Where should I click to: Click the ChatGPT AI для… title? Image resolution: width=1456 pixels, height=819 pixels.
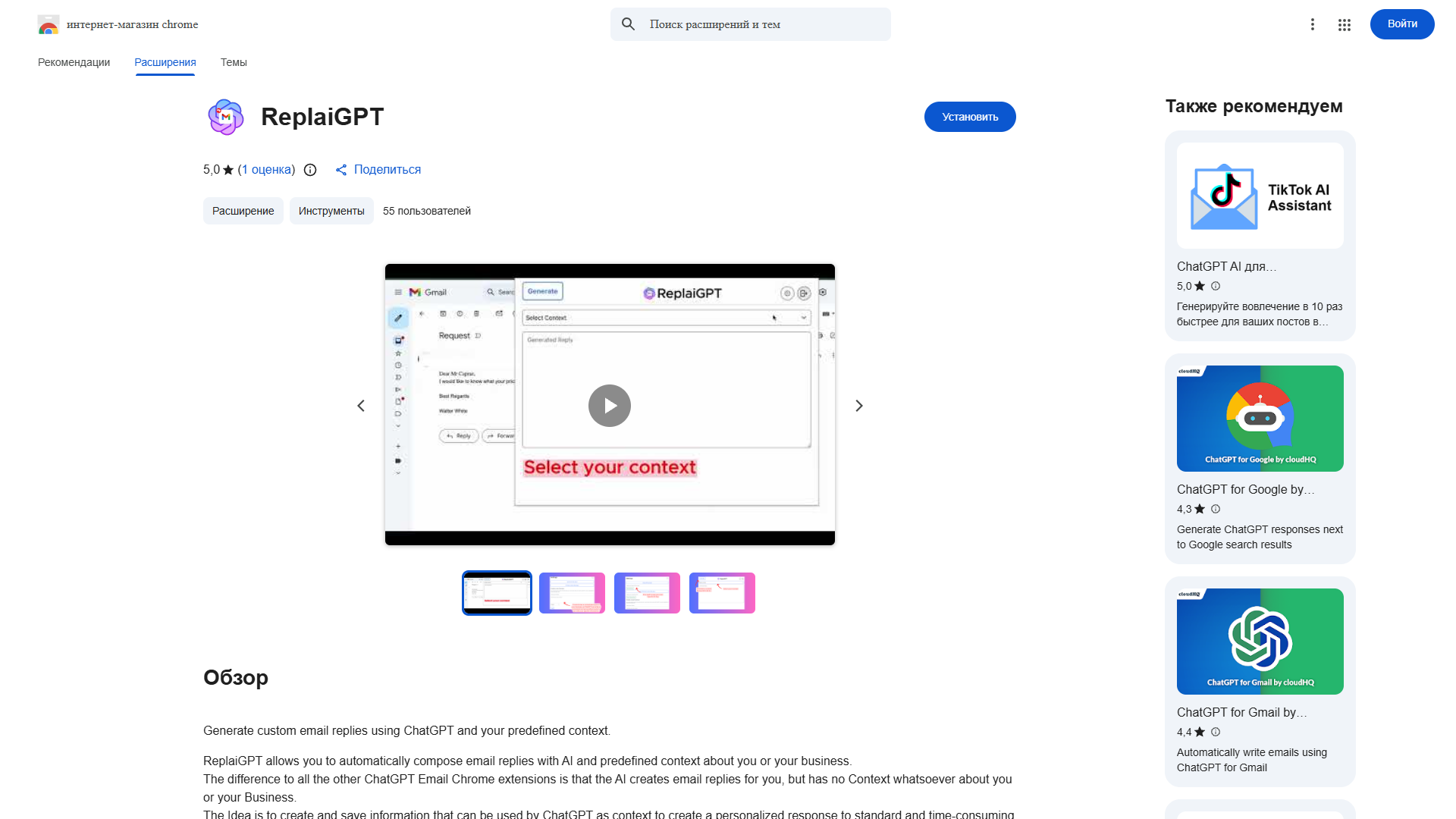tap(1227, 266)
